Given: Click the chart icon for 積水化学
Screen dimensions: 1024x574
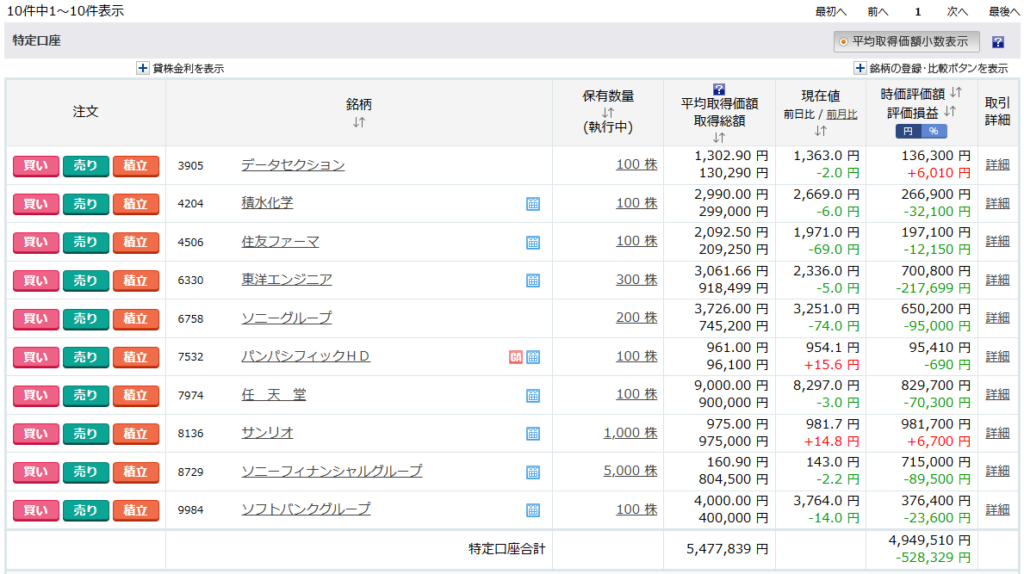Looking at the screenshot, I should 533,204.
